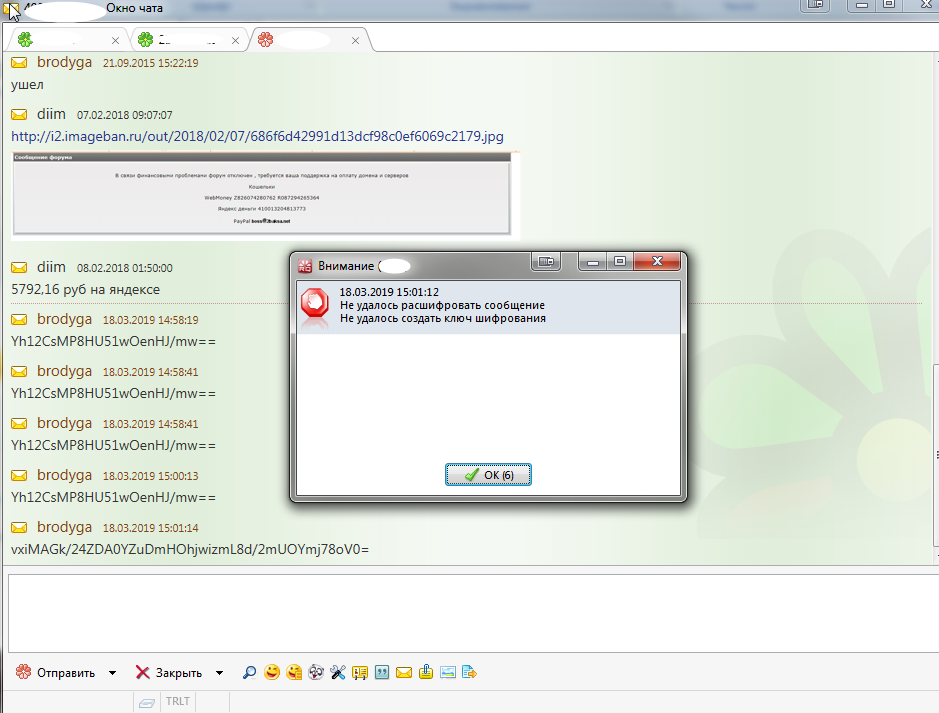The height and width of the screenshot is (713, 939).
Task: Open the imageban.ru image link
Action: (x=257, y=136)
